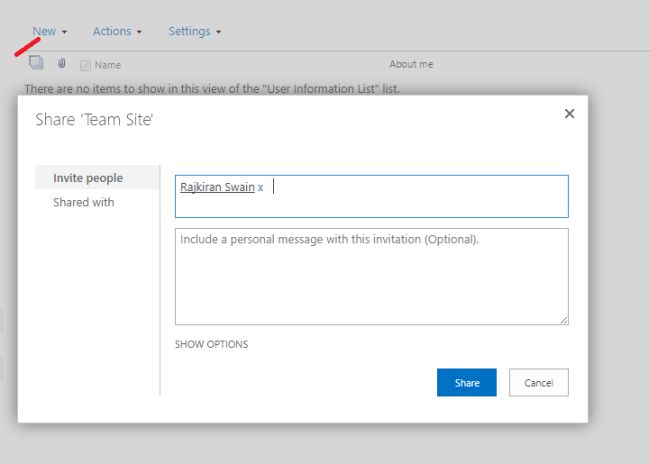Viewport: 650px width, 464px height.
Task: Focus the personal message text box
Action: click(371, 276)
